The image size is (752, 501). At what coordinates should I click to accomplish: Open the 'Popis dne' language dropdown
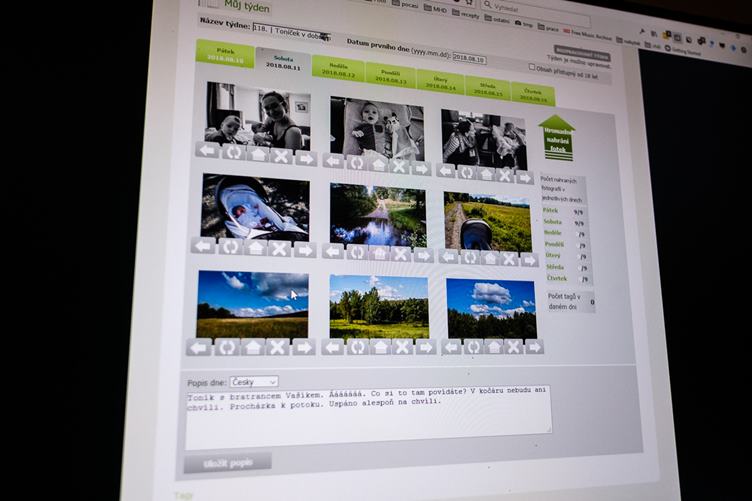(x=253, y=382)
